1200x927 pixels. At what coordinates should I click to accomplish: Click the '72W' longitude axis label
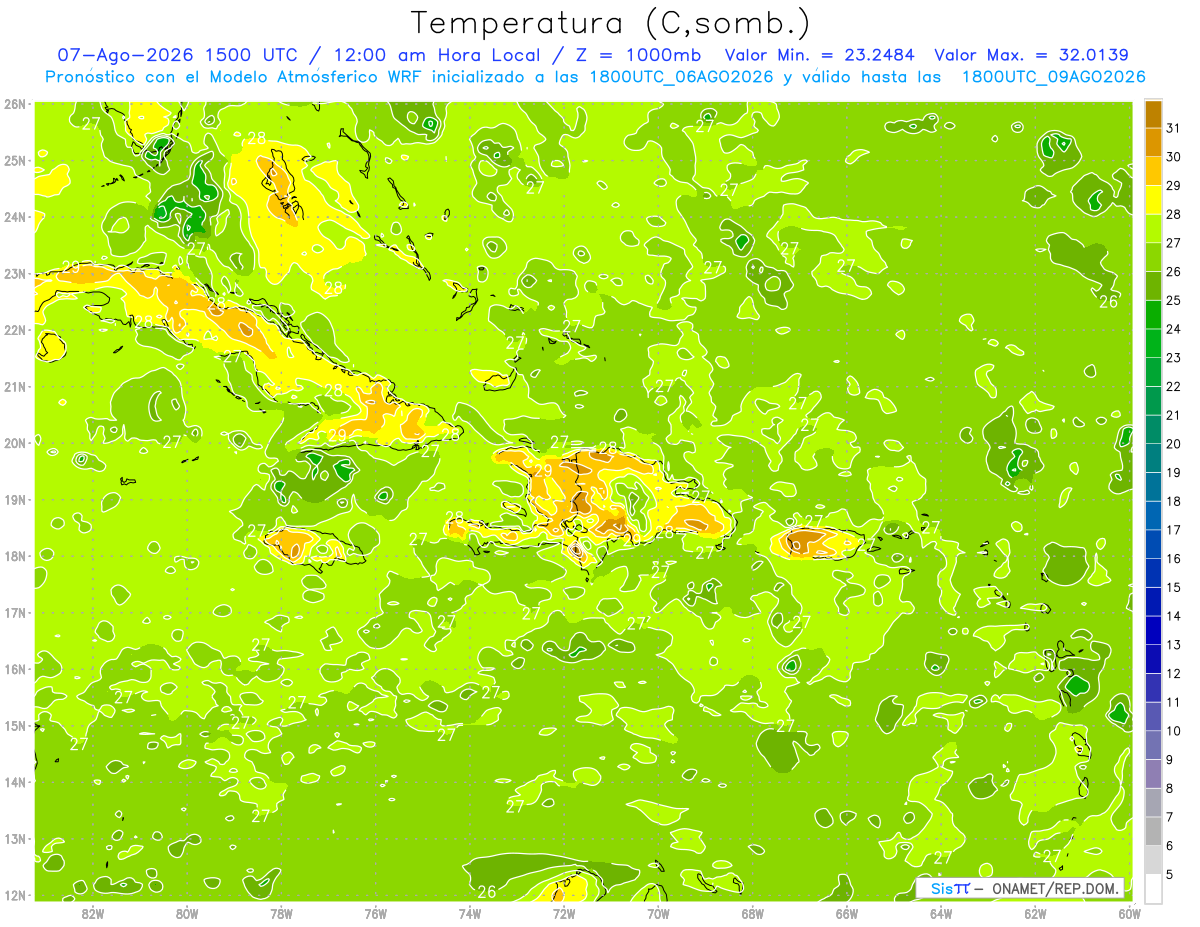563,913
